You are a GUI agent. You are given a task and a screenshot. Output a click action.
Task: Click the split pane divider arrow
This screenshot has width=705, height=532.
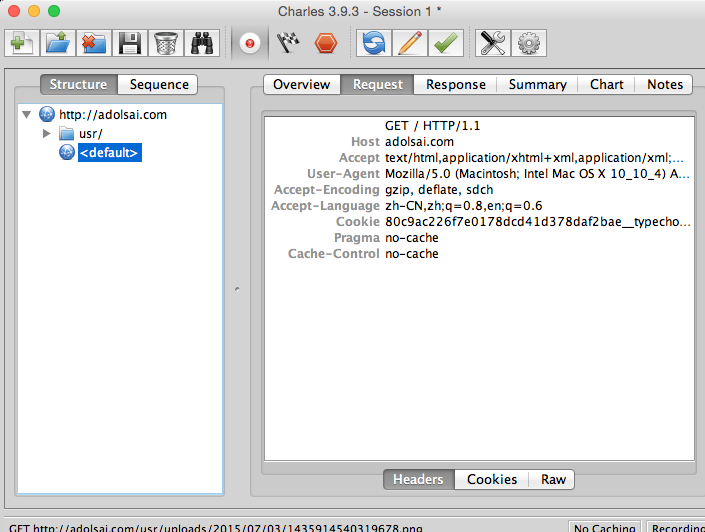coord(237,289)
